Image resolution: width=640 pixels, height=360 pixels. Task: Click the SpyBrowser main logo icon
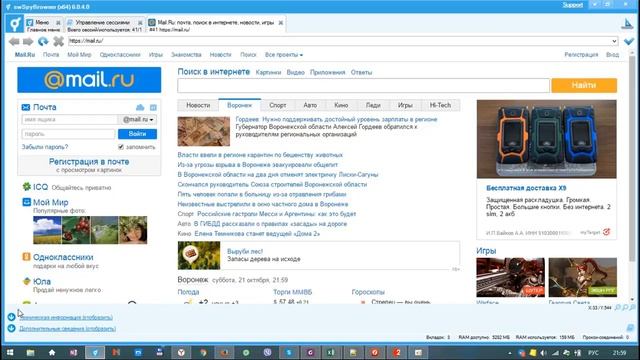(15, 23)
